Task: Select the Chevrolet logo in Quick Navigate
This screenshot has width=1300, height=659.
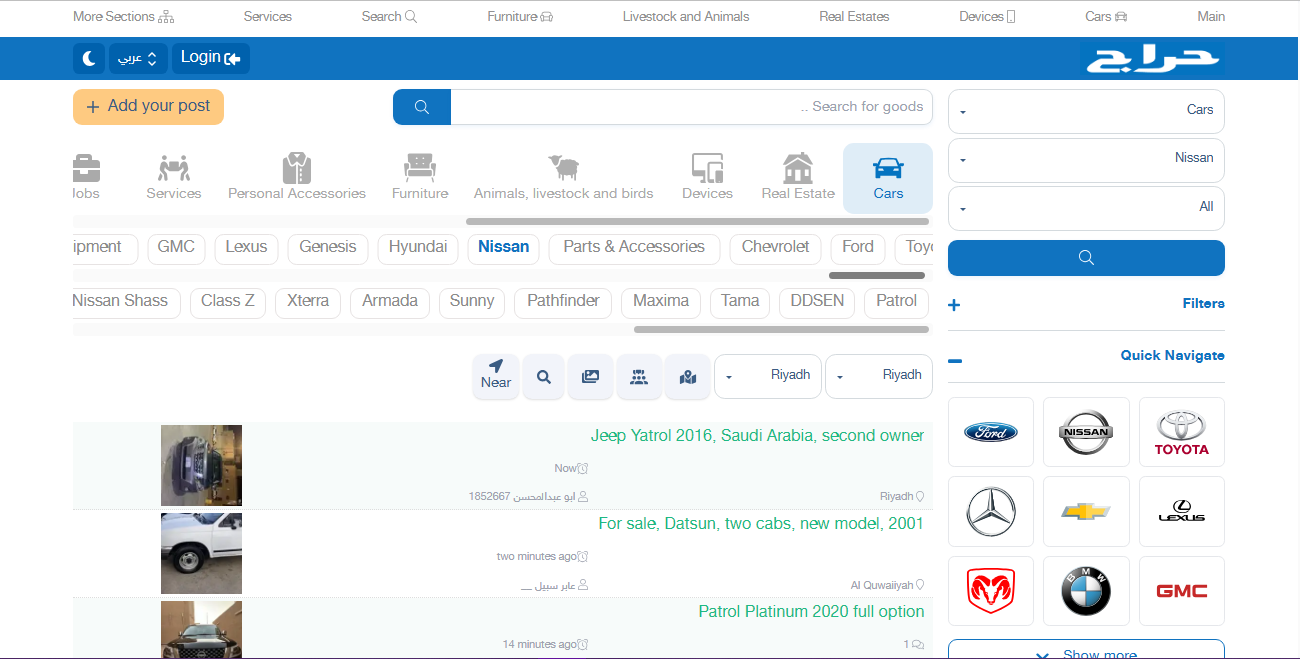Action: 1086,511
